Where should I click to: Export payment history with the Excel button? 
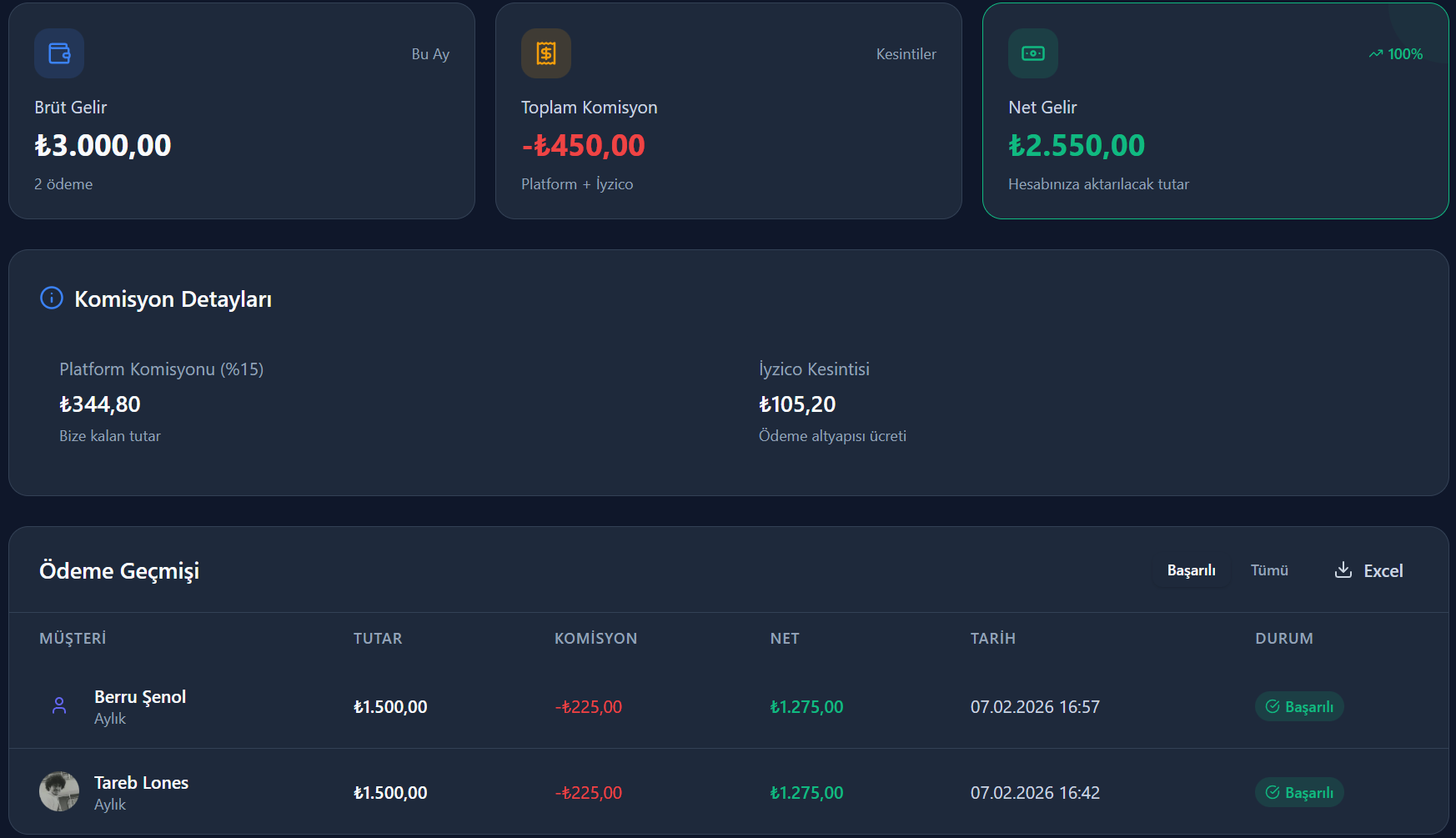[1369, 570]
